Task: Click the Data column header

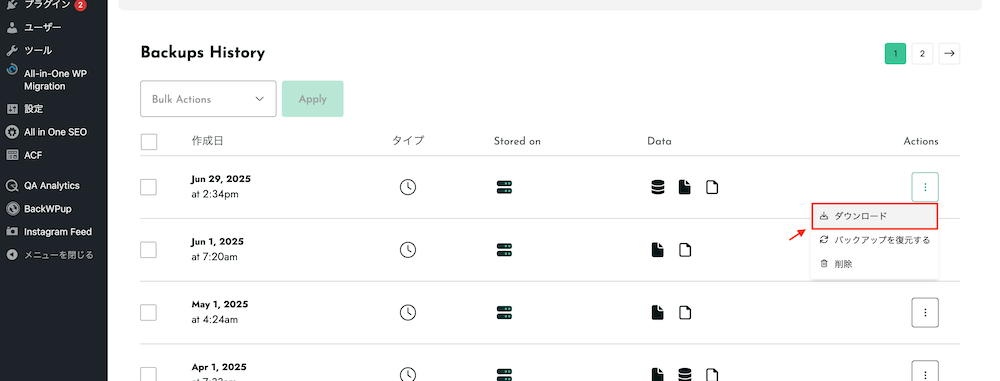Action: click(x=659, y=141)
